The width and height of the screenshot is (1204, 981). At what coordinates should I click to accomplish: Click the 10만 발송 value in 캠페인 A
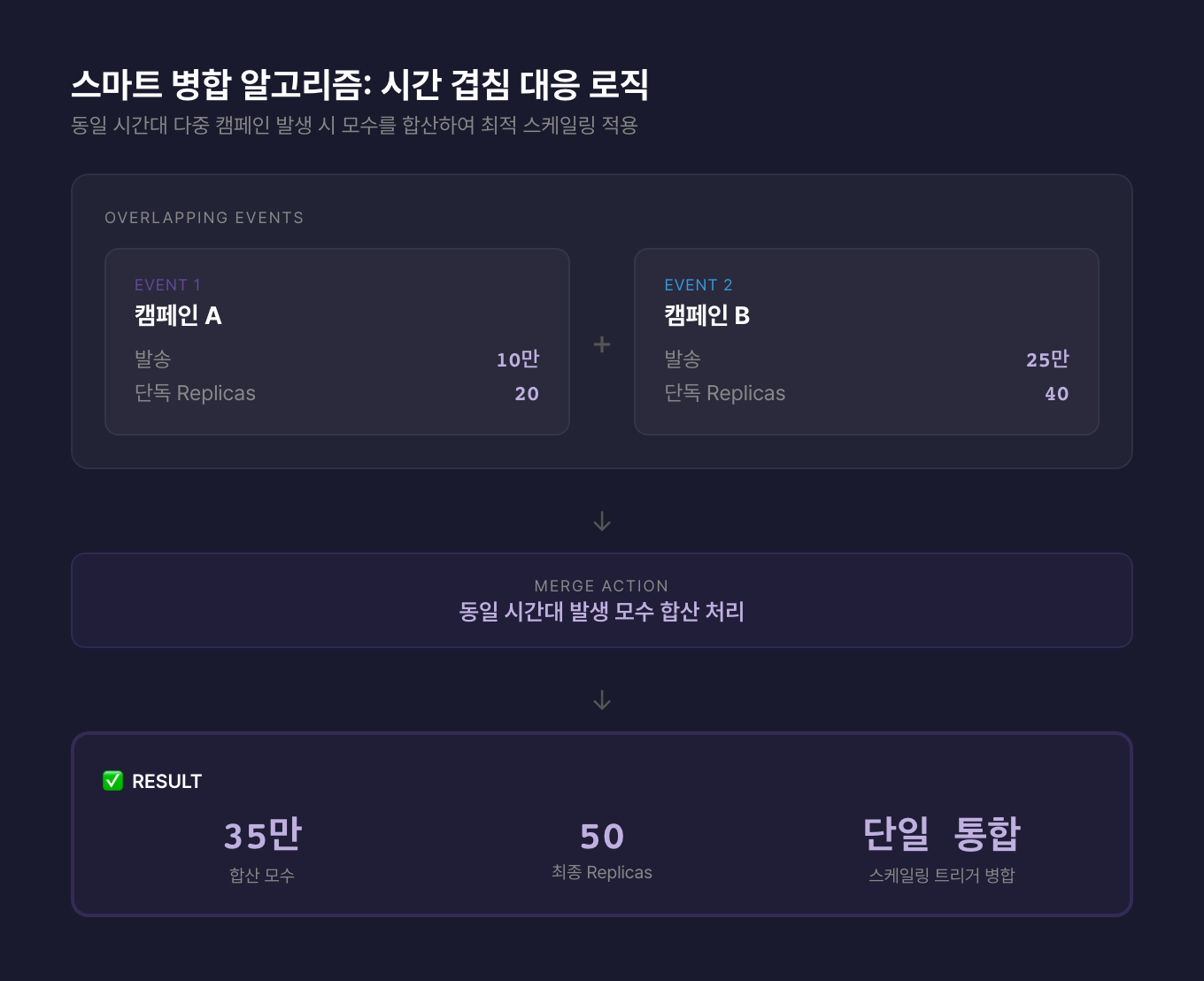tap(517, 359)
